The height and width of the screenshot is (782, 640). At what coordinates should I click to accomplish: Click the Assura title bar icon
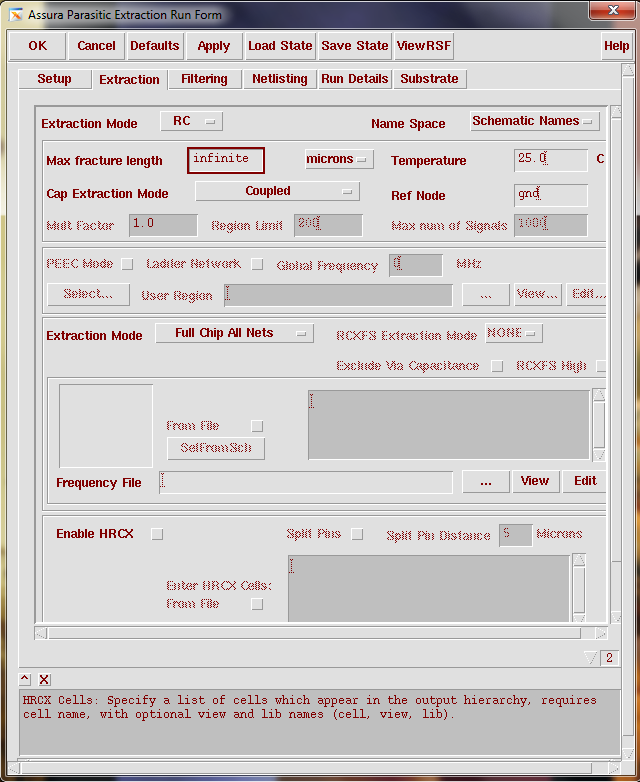pos(16,15)
